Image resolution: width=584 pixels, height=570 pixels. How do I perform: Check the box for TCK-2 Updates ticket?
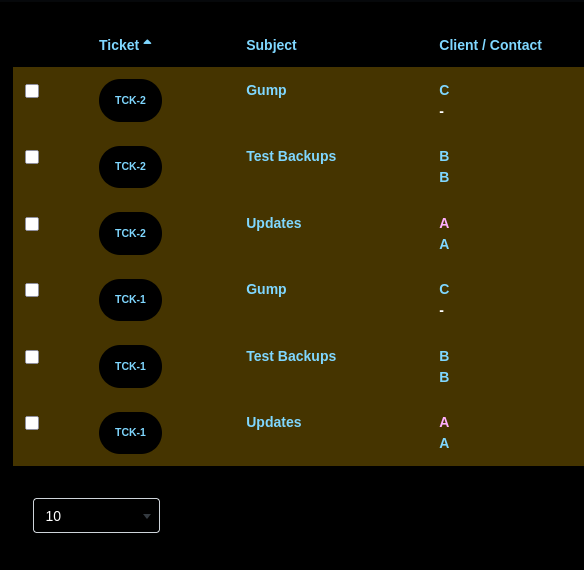(x=32, y=224)
